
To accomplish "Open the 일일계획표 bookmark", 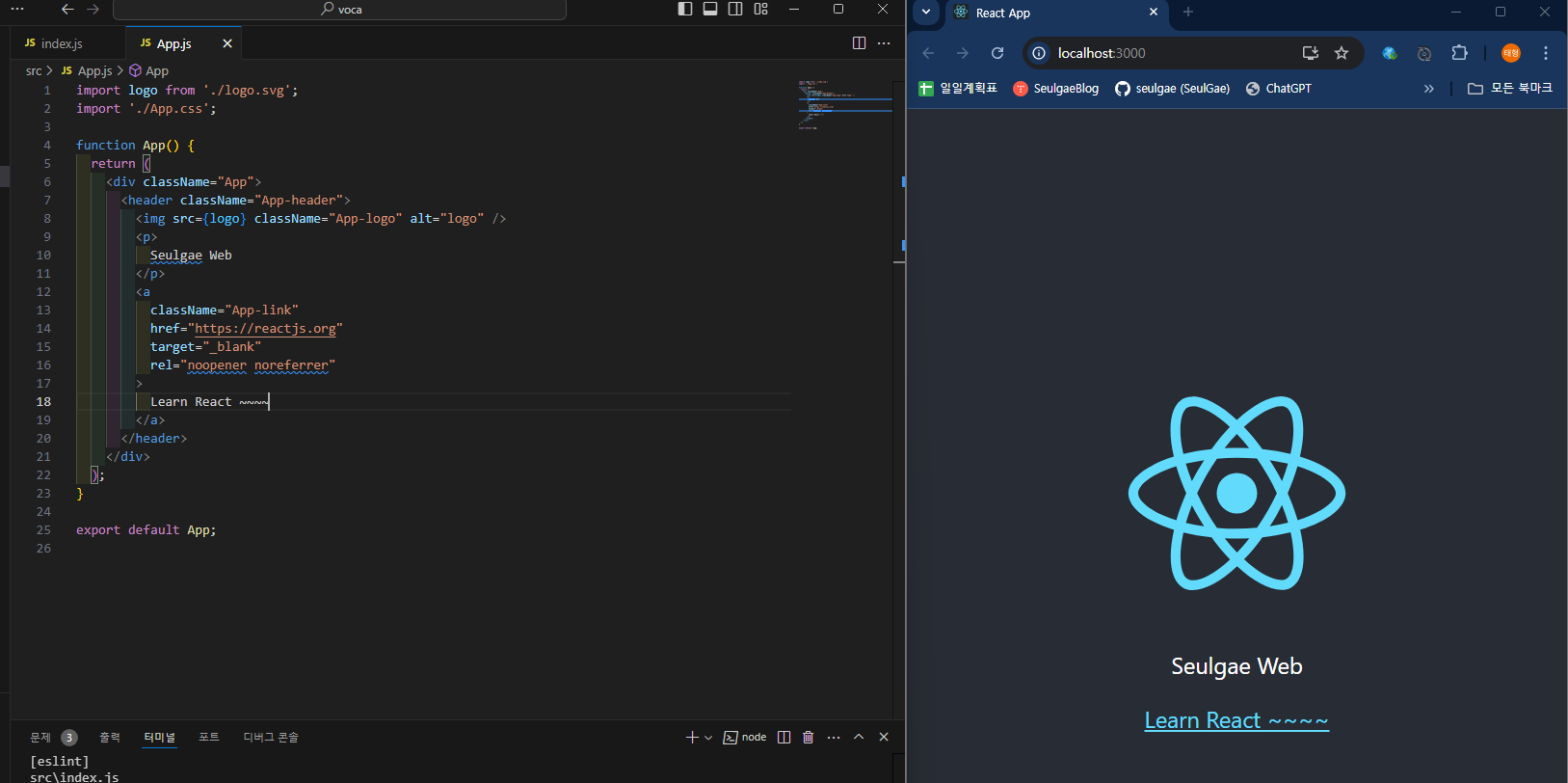I will point(959,89).
